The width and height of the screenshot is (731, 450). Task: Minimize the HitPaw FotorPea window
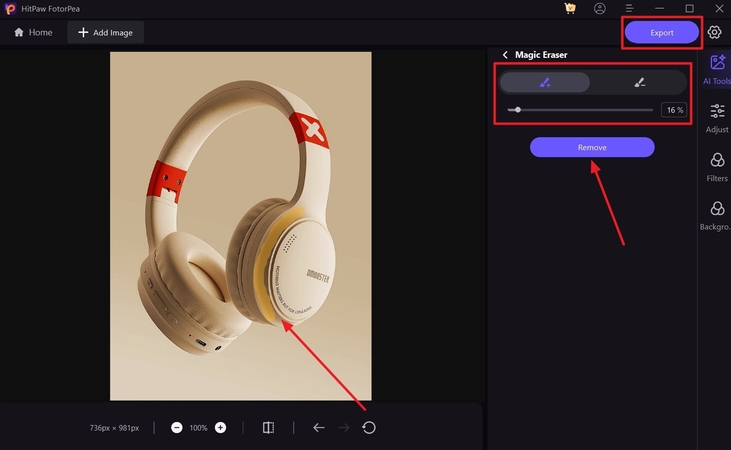(x=659, y=8)
